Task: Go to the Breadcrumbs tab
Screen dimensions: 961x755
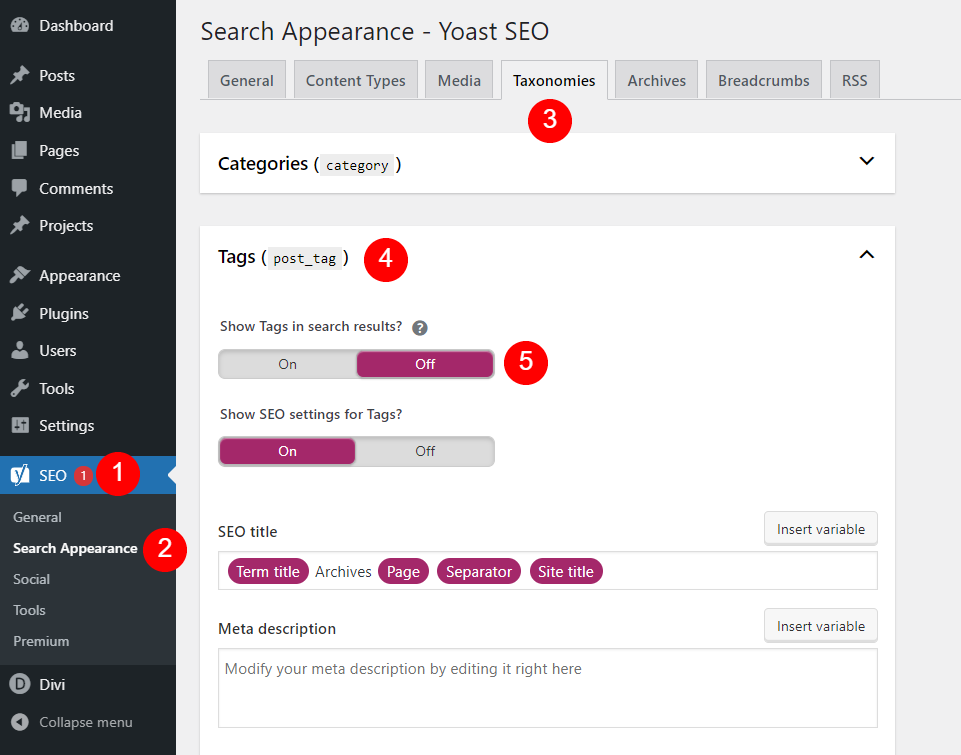Action: [764, 80]
